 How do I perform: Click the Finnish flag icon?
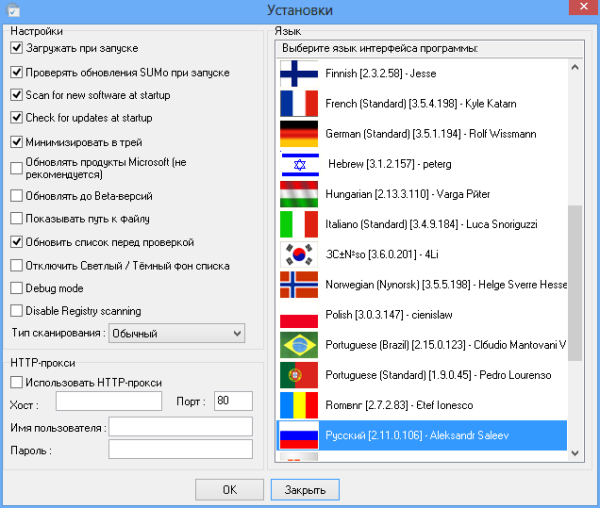tap(299, 73)
